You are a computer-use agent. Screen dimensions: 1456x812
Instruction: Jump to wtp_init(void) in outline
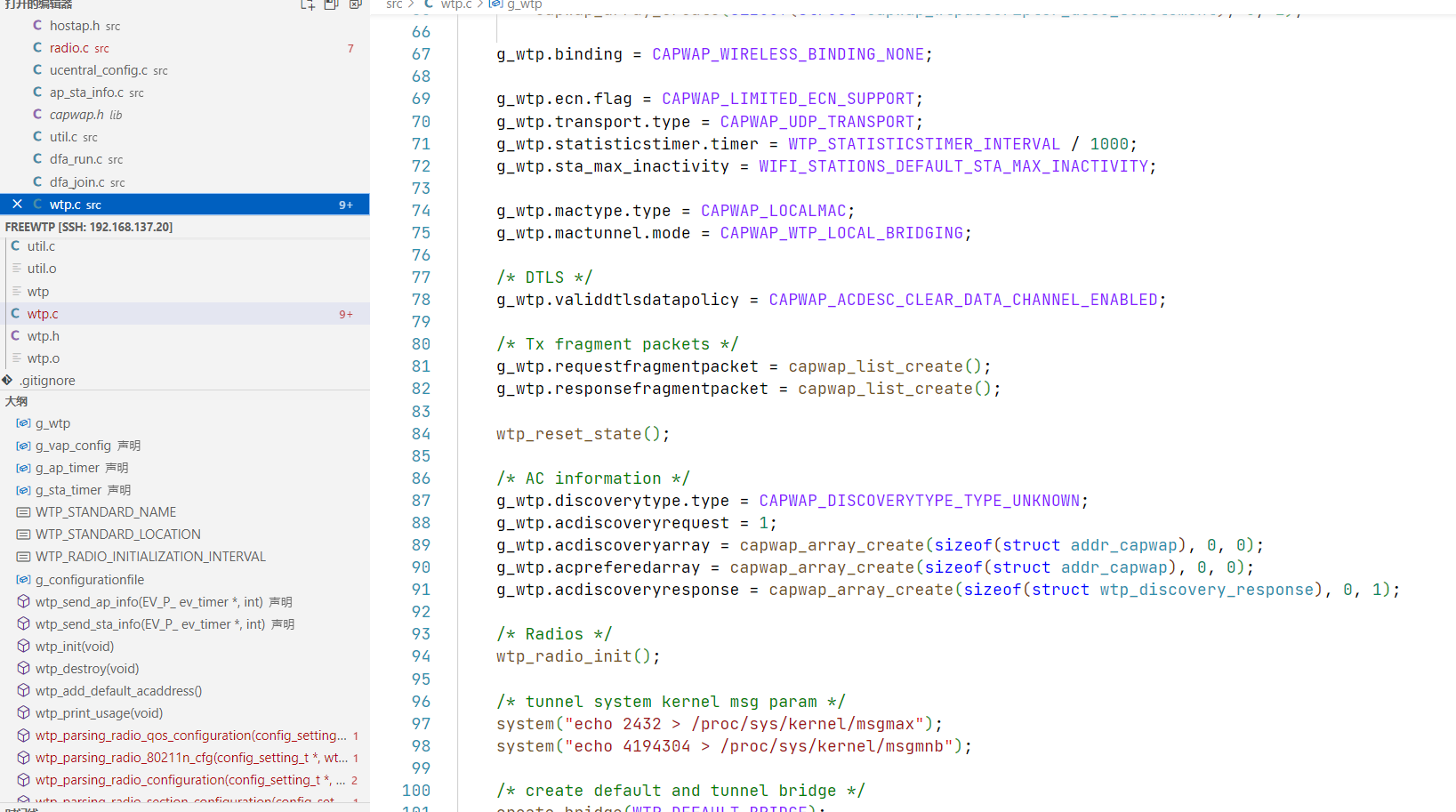[185, 647]
